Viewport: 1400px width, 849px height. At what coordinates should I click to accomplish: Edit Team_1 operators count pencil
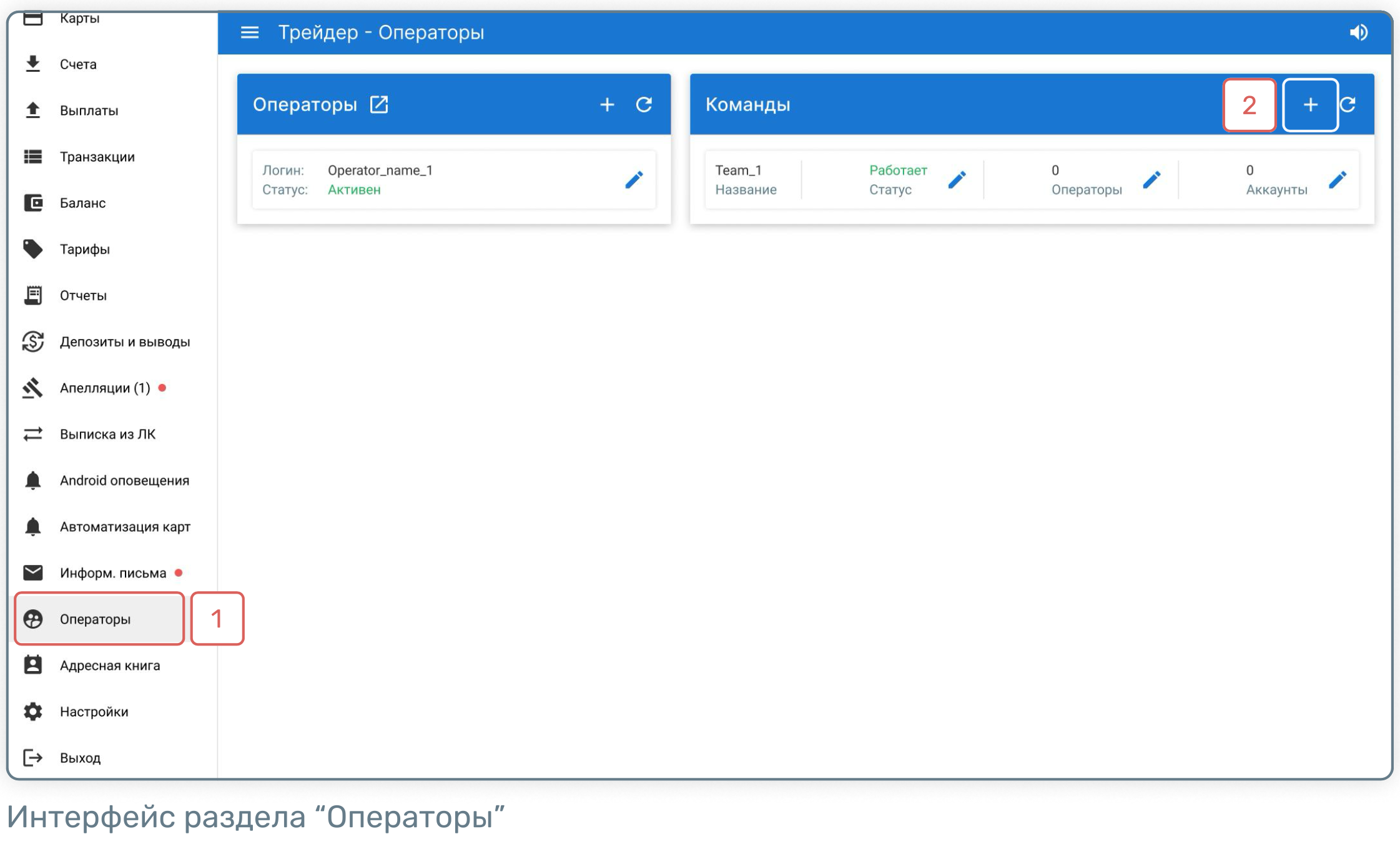pyautogui.click(x=1151, y=180)
